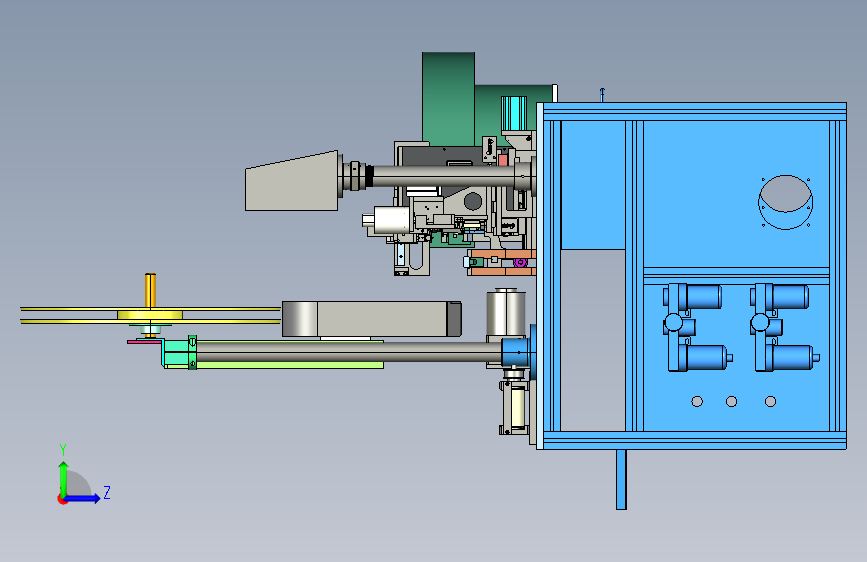
Task: Select the small magenta part in orange clamp
Action: click(520, 262)
